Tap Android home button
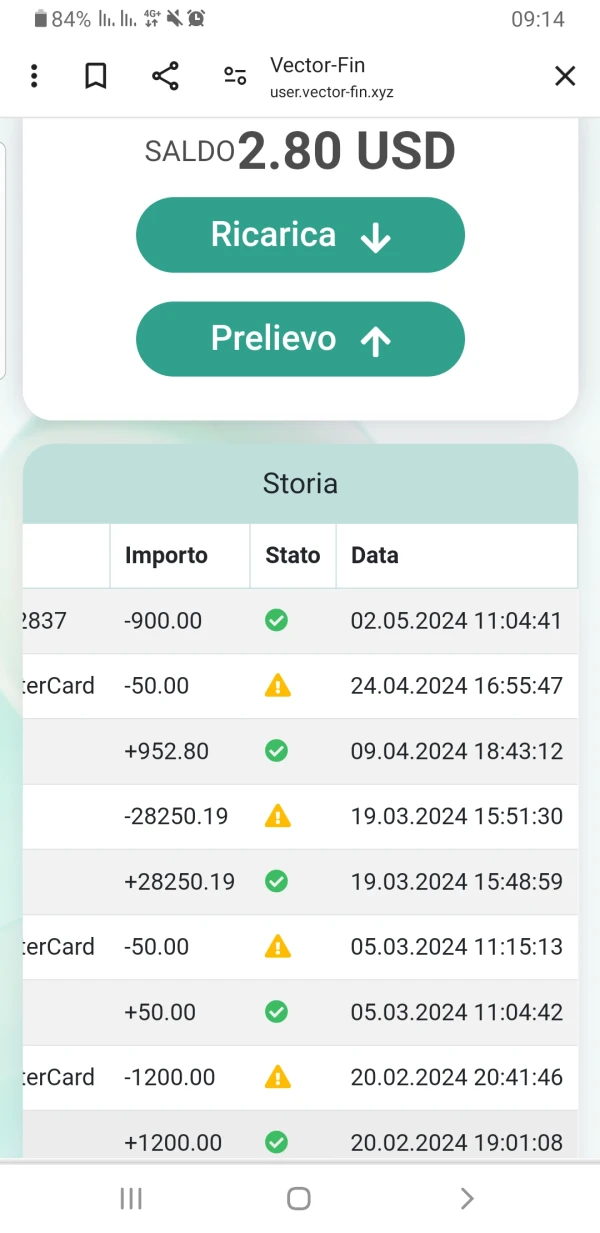The height and width of the screenshot is (1233, 600). point(299,1199)
